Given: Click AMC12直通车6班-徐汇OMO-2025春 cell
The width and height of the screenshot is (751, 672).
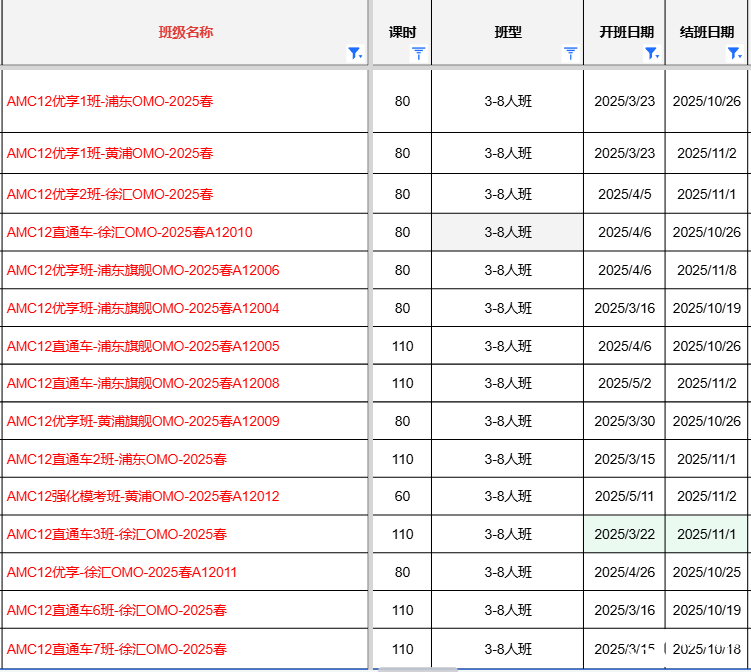Looking at the screenshot, I should click(x=185, y=610).
